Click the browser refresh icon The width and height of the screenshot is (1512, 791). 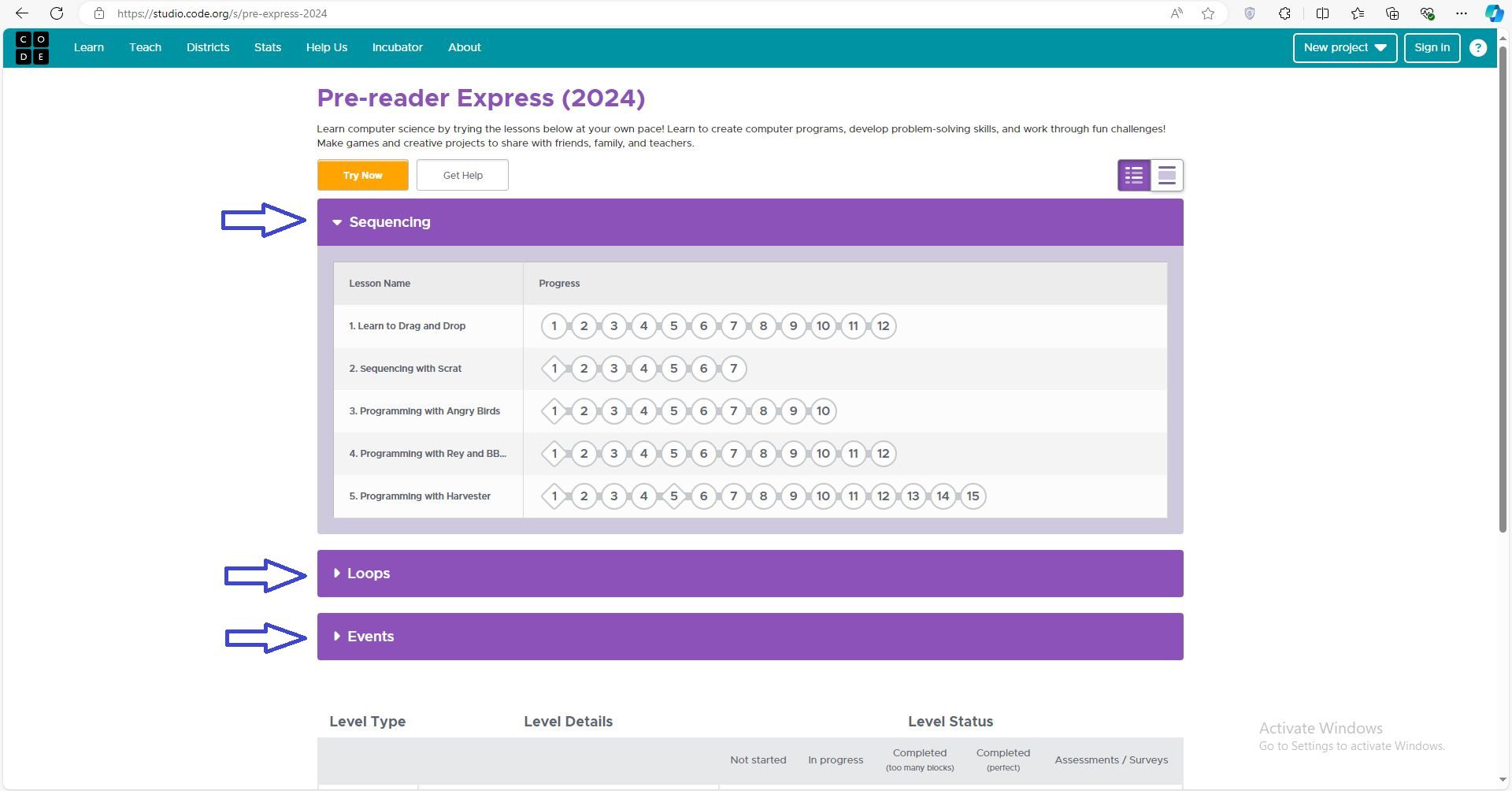pyautogui.click(x=57, y=13)
